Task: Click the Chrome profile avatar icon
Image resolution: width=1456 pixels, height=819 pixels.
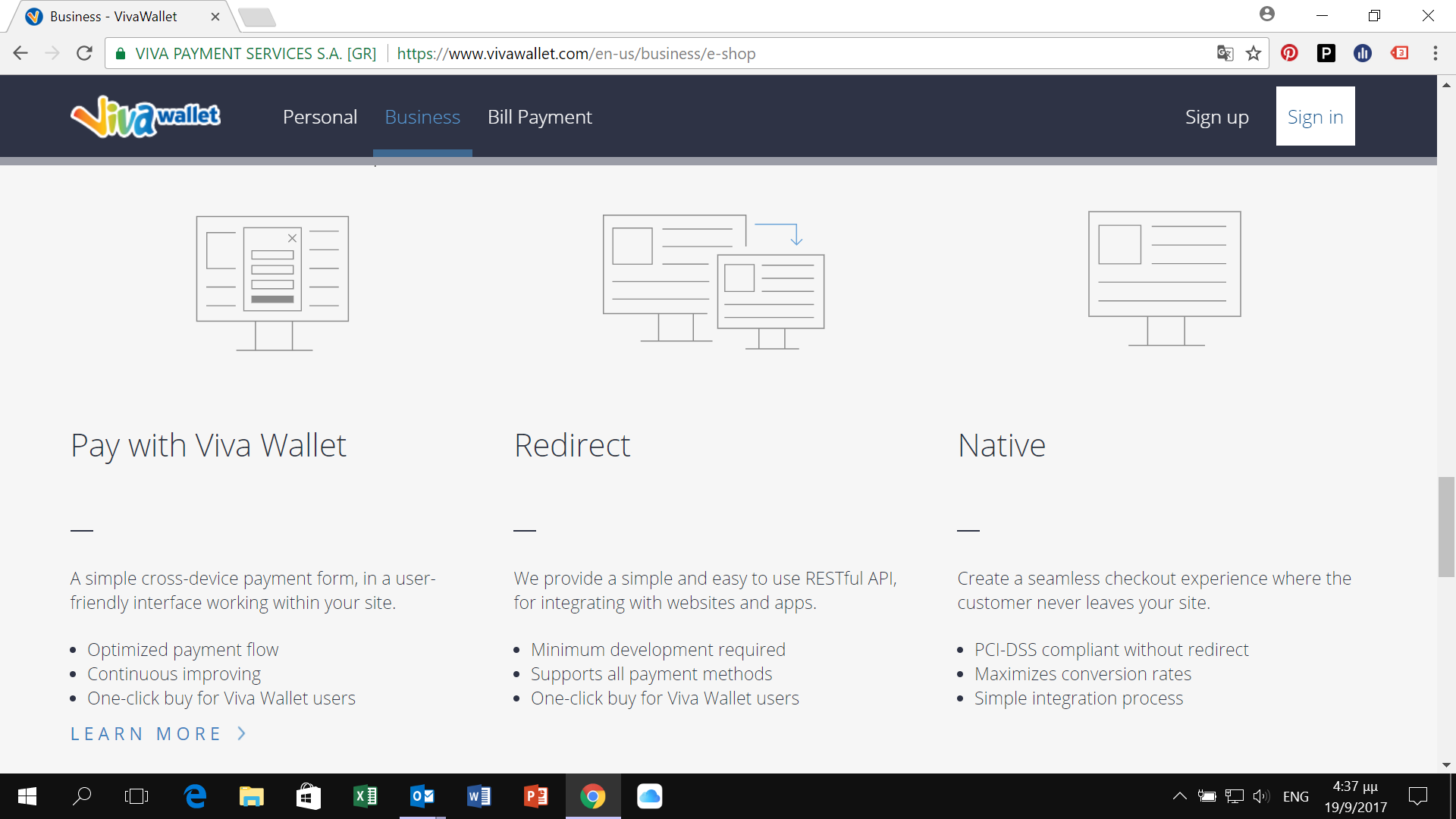Action: [x=1267, y=14]
